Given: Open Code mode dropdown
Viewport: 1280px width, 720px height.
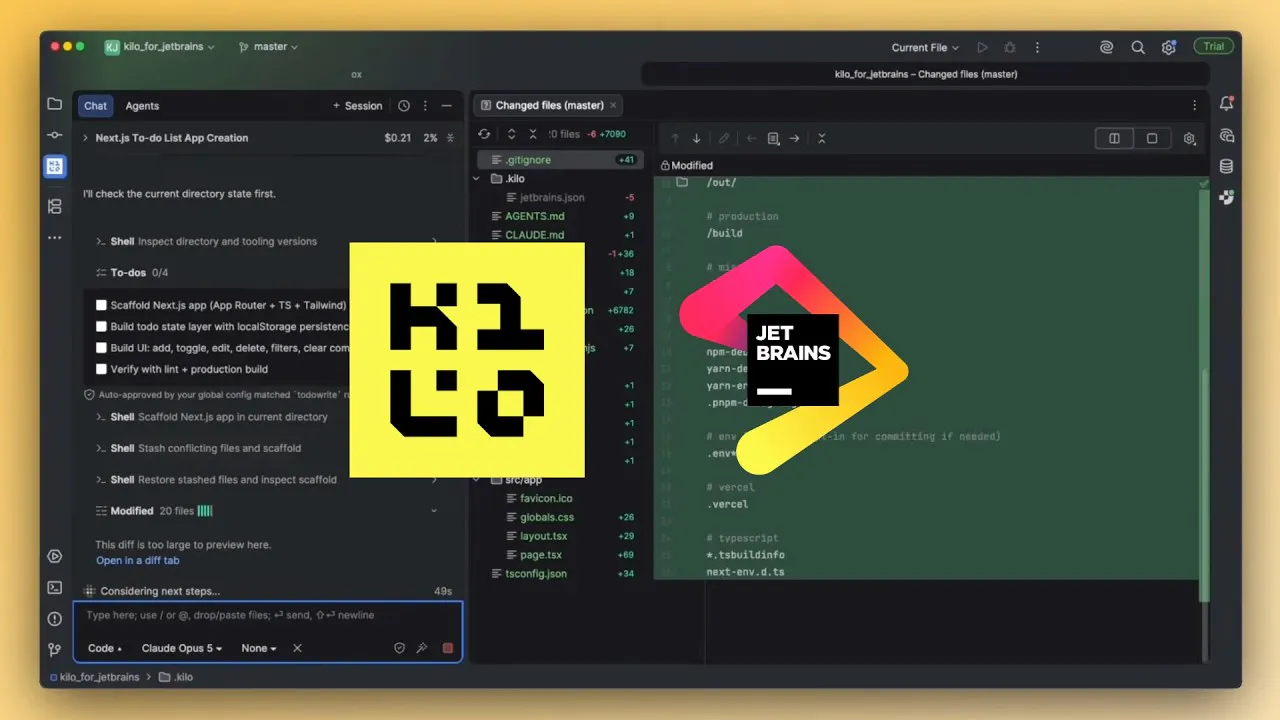Looking at the screenshot, I should pyautogui.click(x=105, y=648).
